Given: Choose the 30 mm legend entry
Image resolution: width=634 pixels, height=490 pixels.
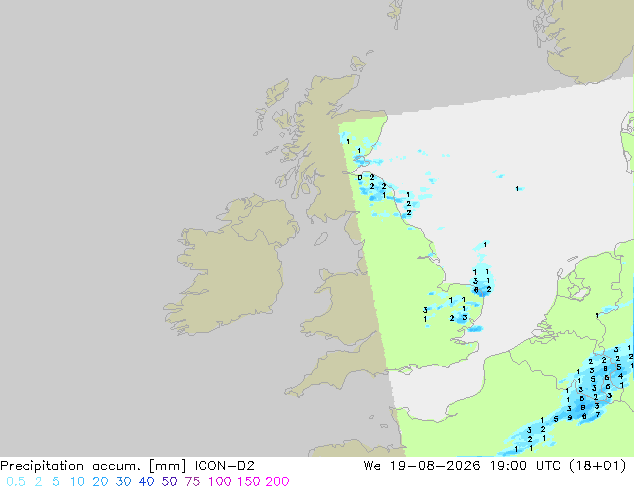Looking at the screenshot, I should 123,482.
